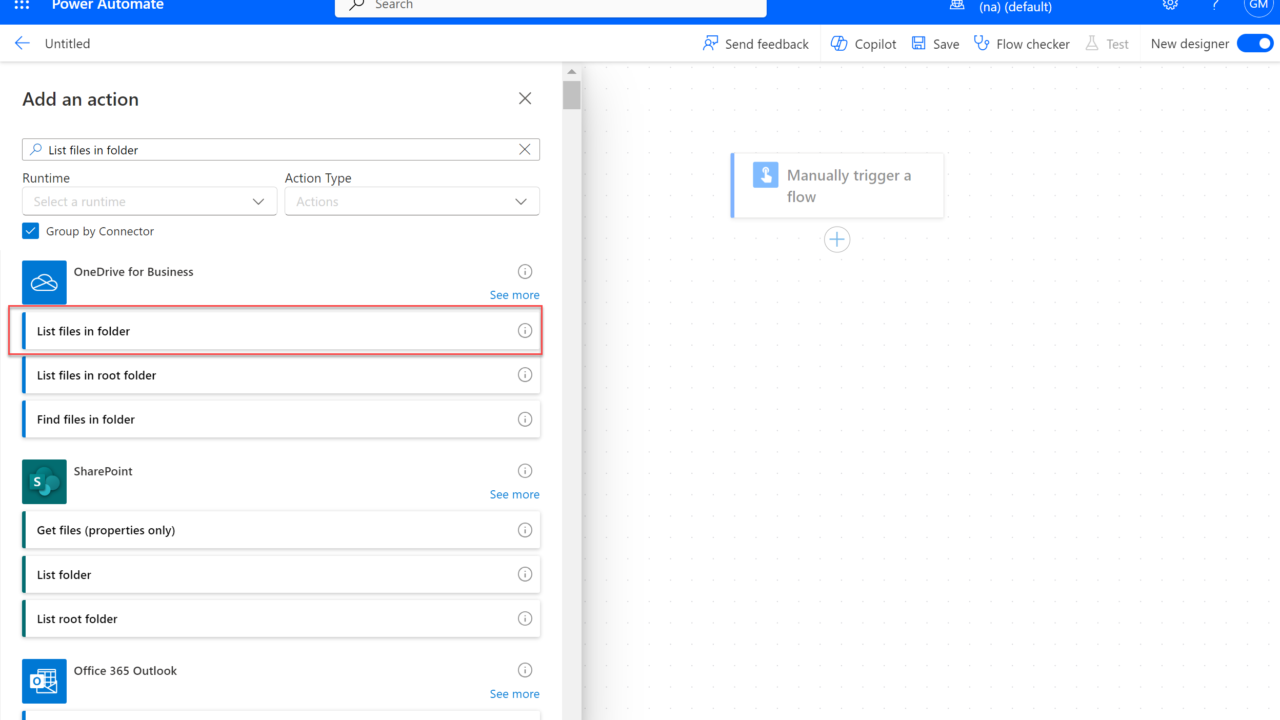Open the Runtime dropdown
The height and width of the screenshot is (720, 1280).
(x=150, y=202)
